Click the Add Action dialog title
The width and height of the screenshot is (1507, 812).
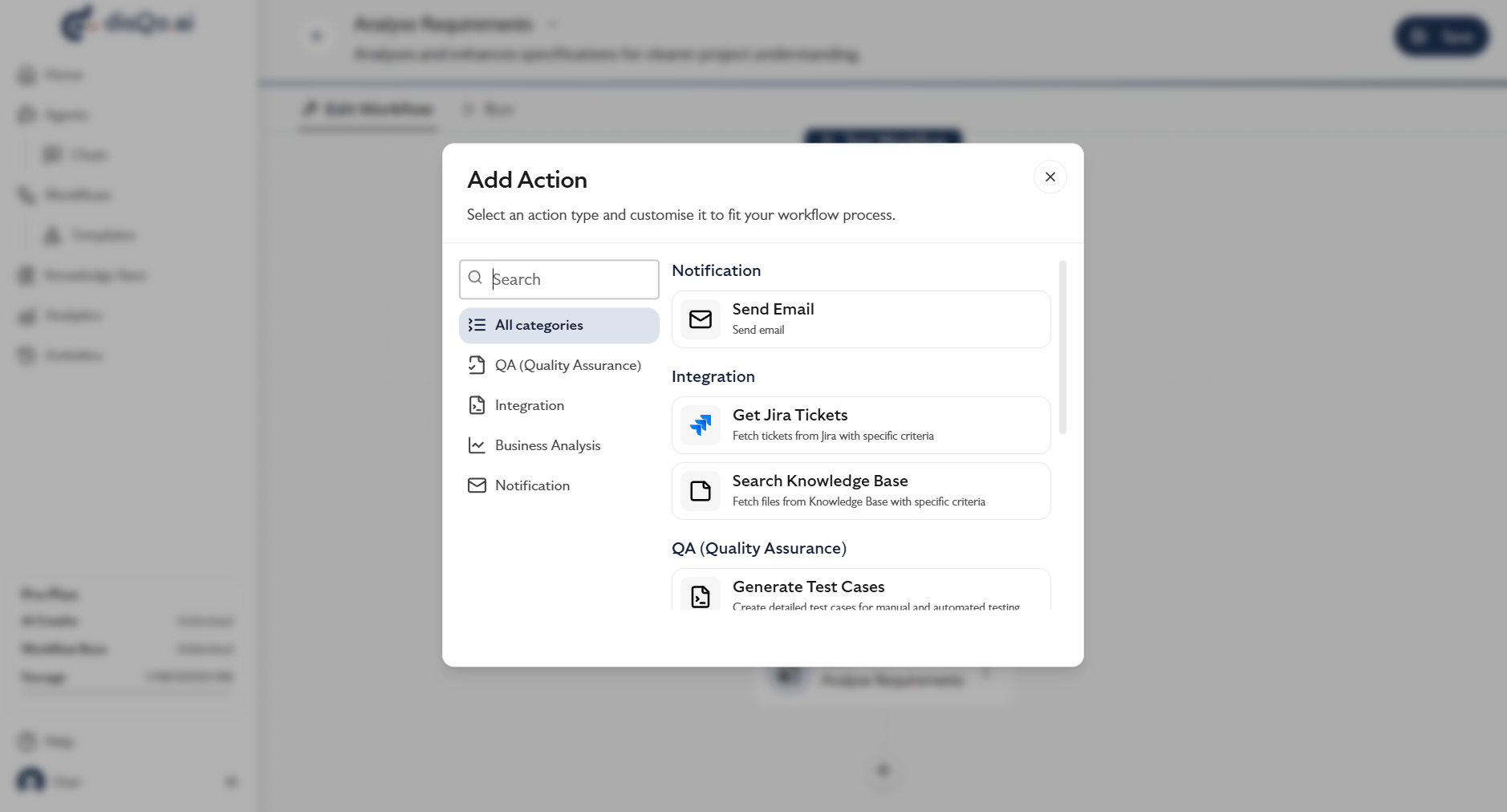[527, 180]
